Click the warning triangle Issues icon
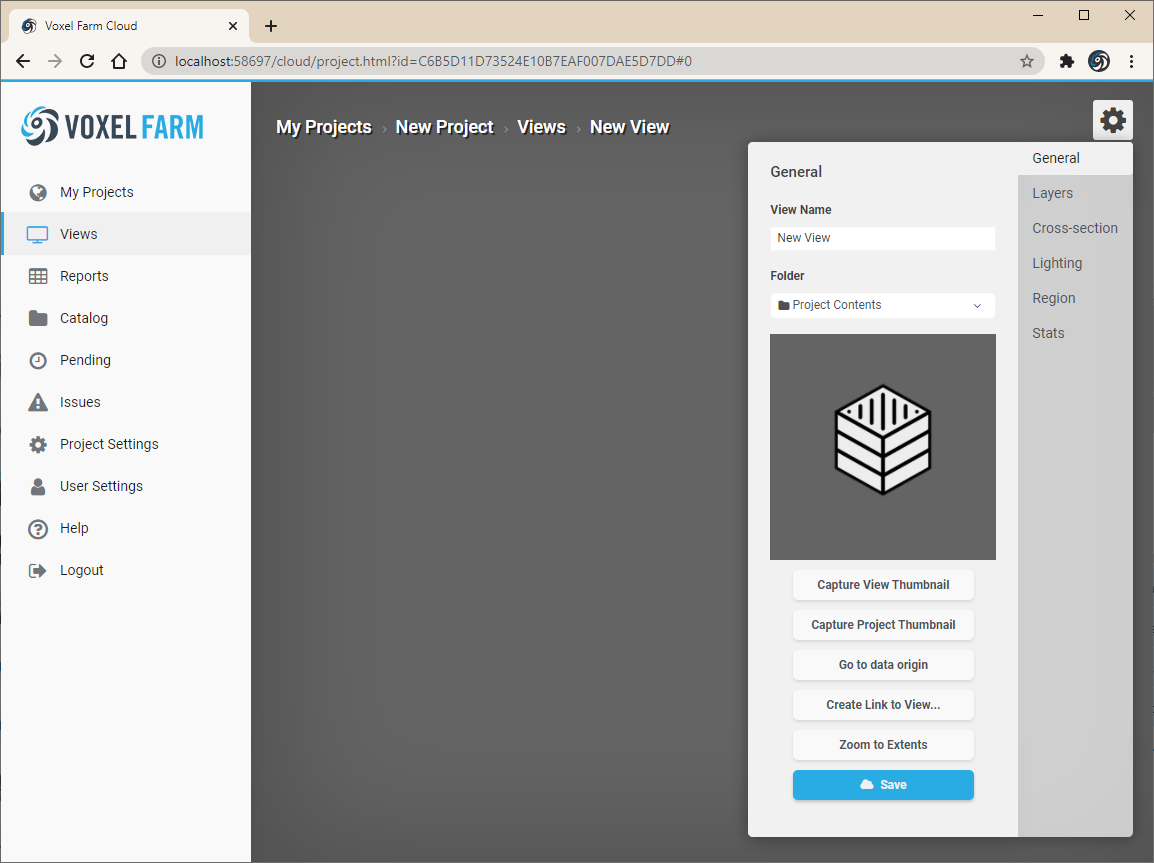 38,402
